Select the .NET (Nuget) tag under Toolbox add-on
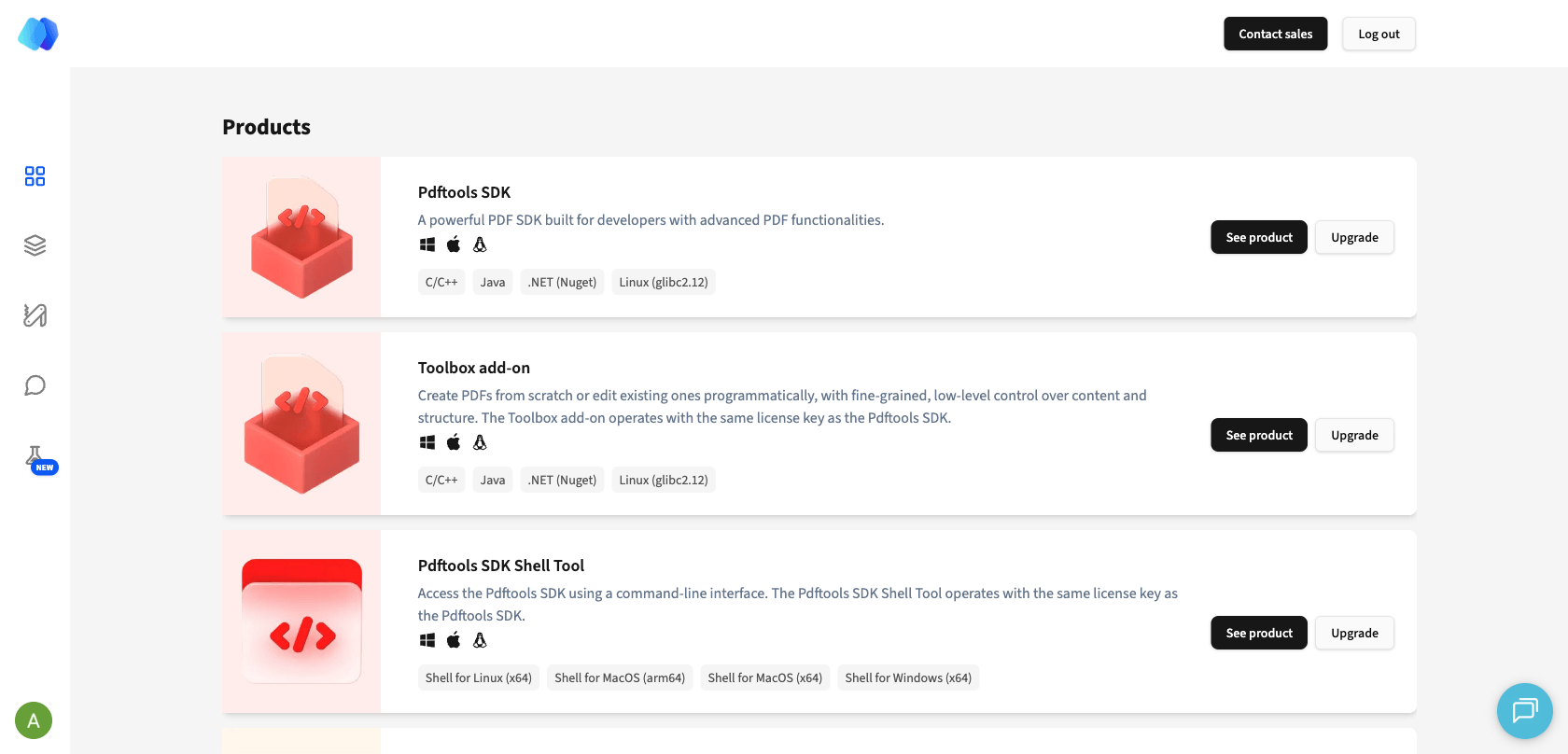The image size is (1568, 754). click(x=562, y=480)
